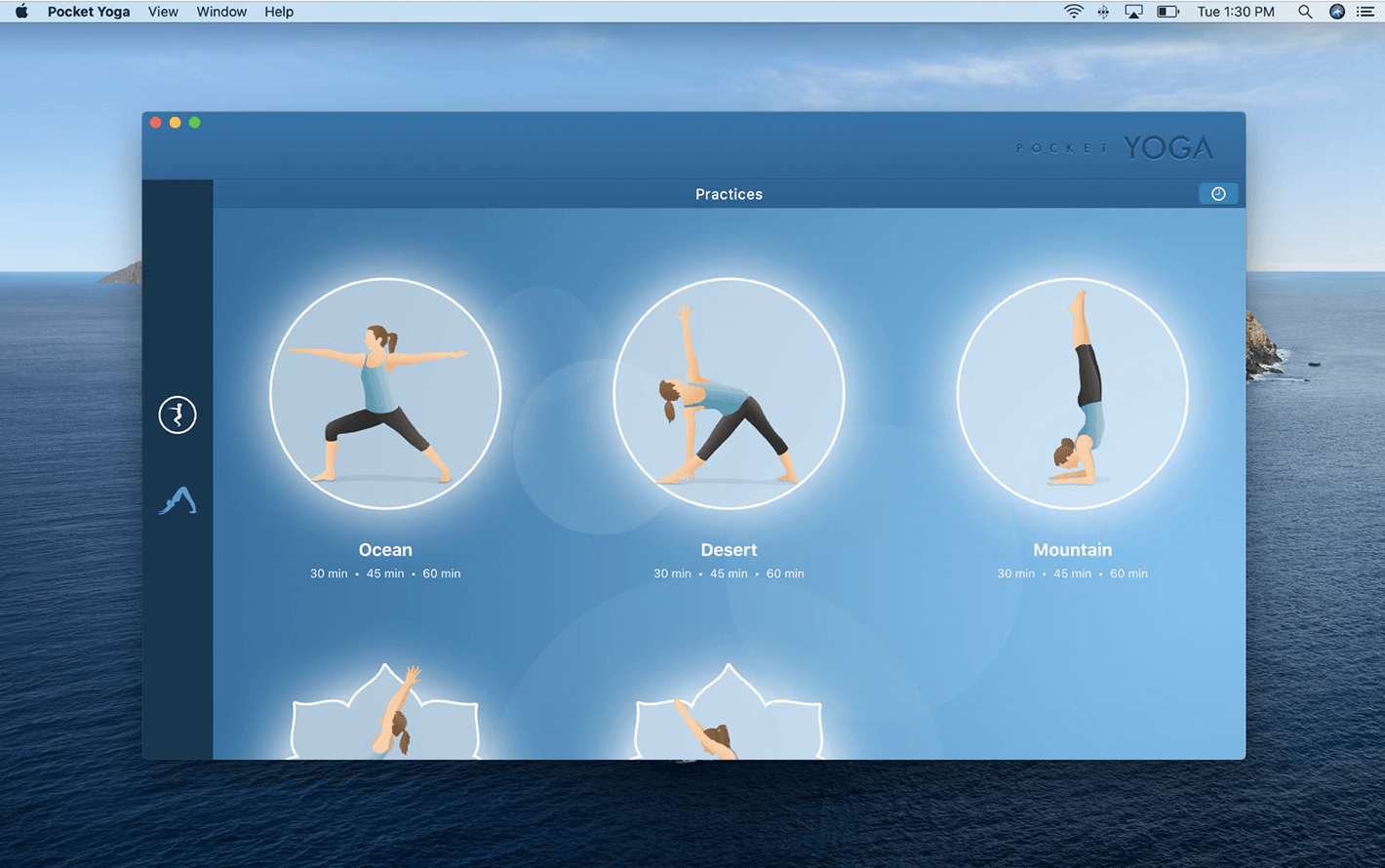Screen dimensions: 1385x868
Task: Open the lotus-framed practice thumbnail beneath Desert
Action: point(729,712)
